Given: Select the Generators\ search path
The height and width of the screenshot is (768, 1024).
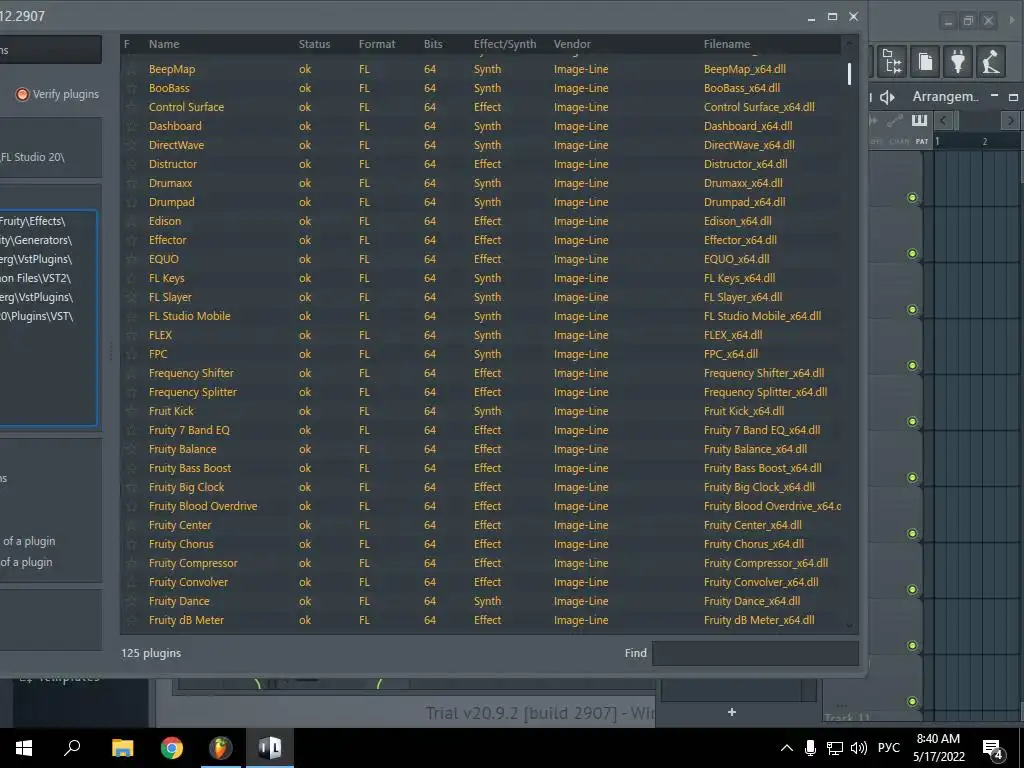Looking at the screenshot, I should 36,240.
